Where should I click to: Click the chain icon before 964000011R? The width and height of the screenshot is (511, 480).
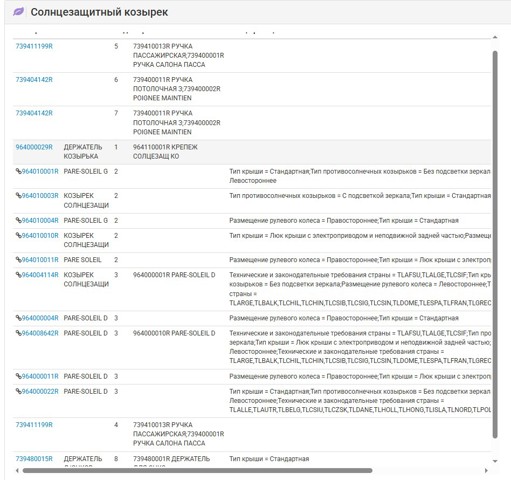click(18, 376)
